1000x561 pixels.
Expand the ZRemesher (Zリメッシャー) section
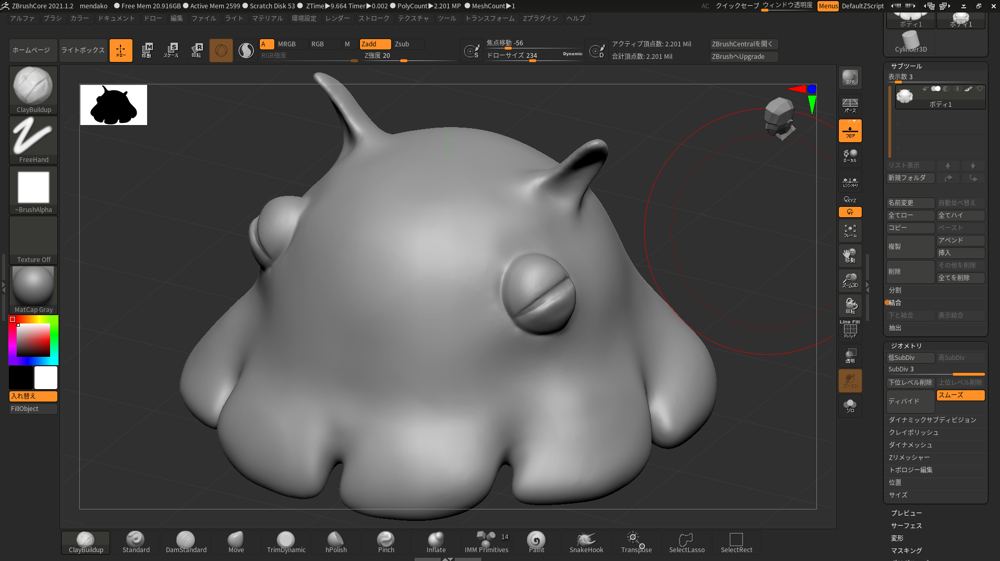(x=909, y=457)
